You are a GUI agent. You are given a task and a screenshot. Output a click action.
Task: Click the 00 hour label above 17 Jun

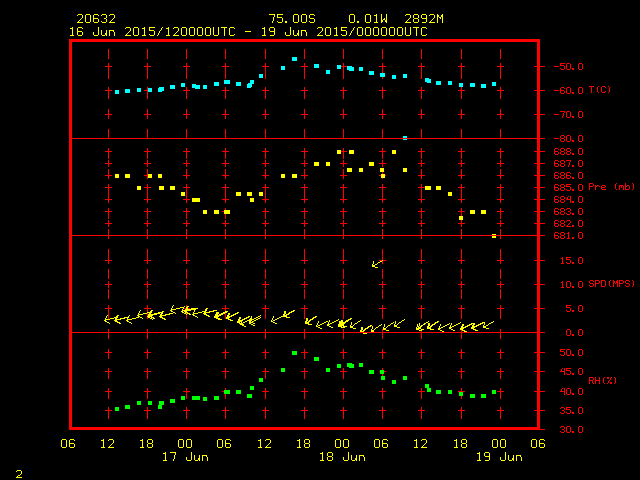185,444
